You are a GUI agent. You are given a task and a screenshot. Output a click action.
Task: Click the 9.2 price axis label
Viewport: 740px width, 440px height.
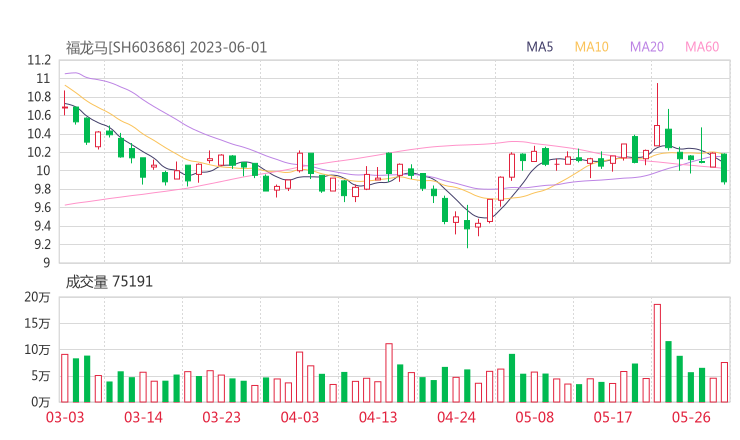click(x=42, y=245)
